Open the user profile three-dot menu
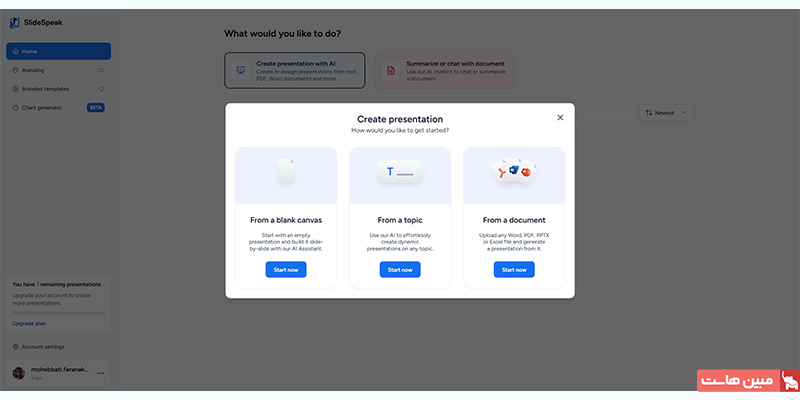Screen dimensions: 800x400 pos(101,372)
